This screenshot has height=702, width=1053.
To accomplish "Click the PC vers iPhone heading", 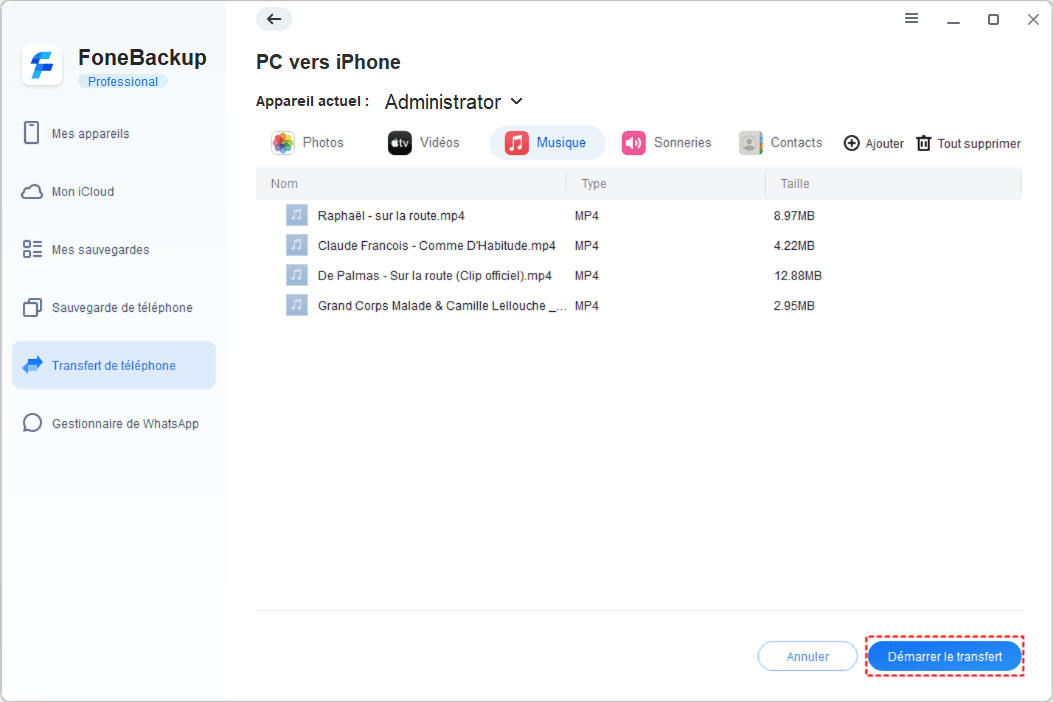I will (328, 62).
